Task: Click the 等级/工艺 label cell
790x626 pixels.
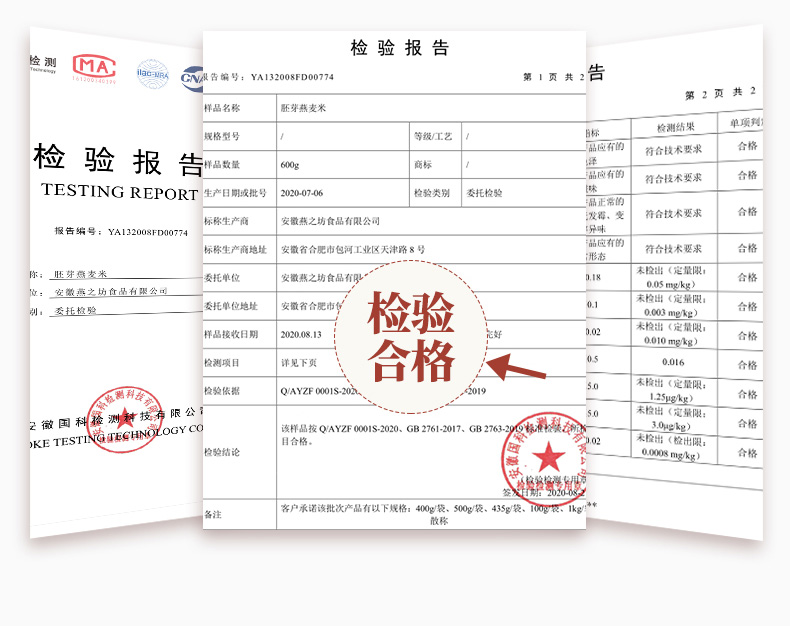Action: pyautogui.click(x=433, y=136)
